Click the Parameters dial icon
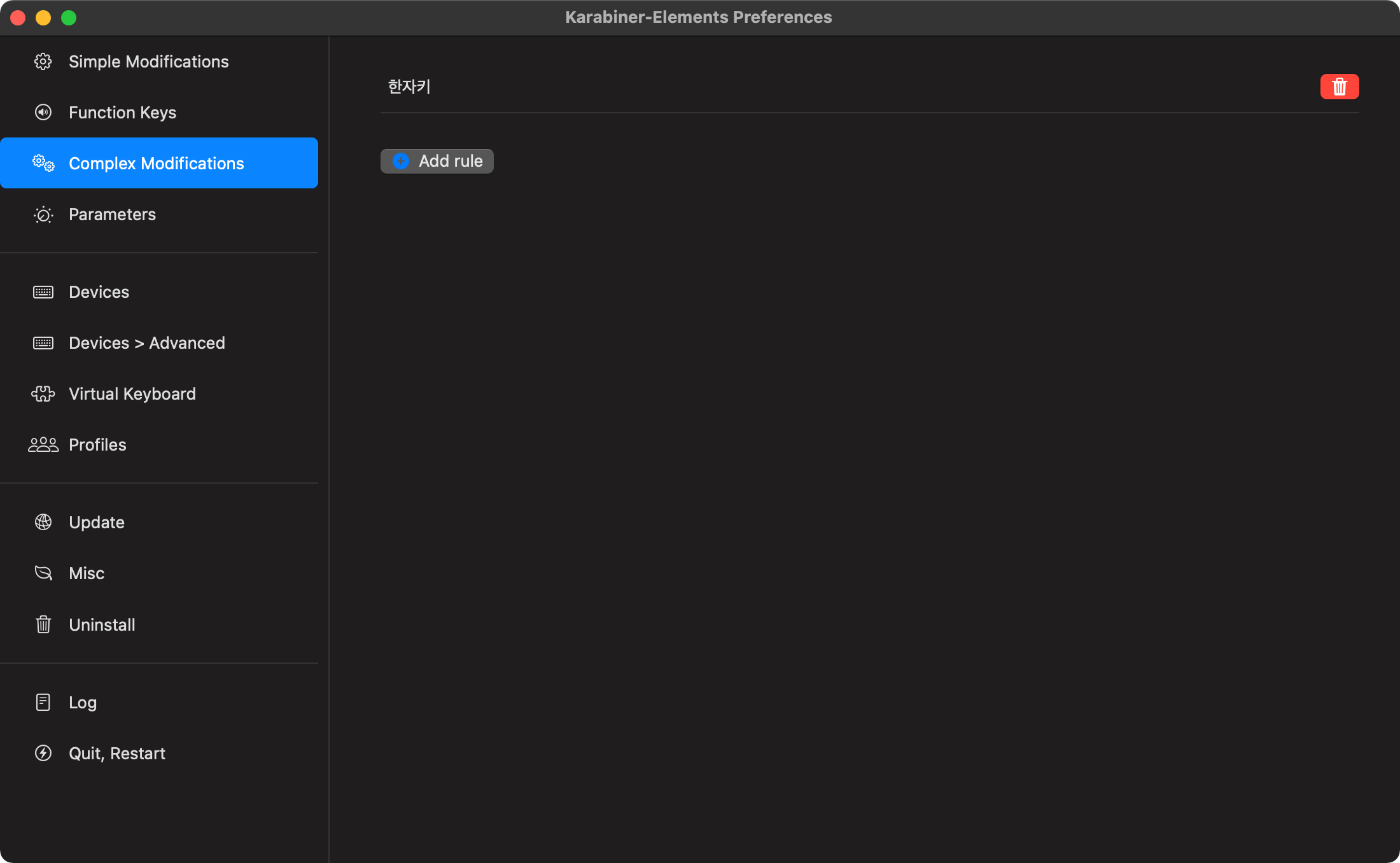 [x=43, y=215]
